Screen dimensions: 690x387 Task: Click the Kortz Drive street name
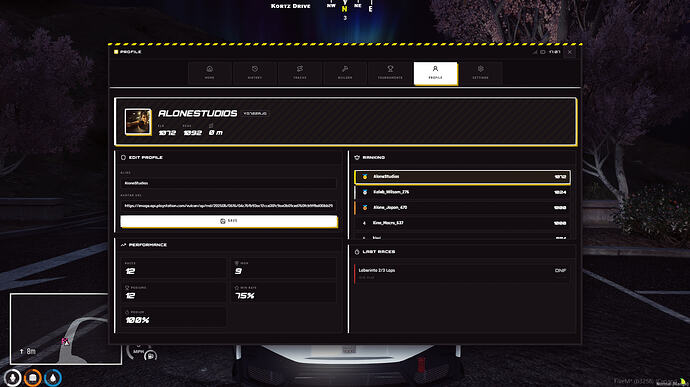coord(290,6)
